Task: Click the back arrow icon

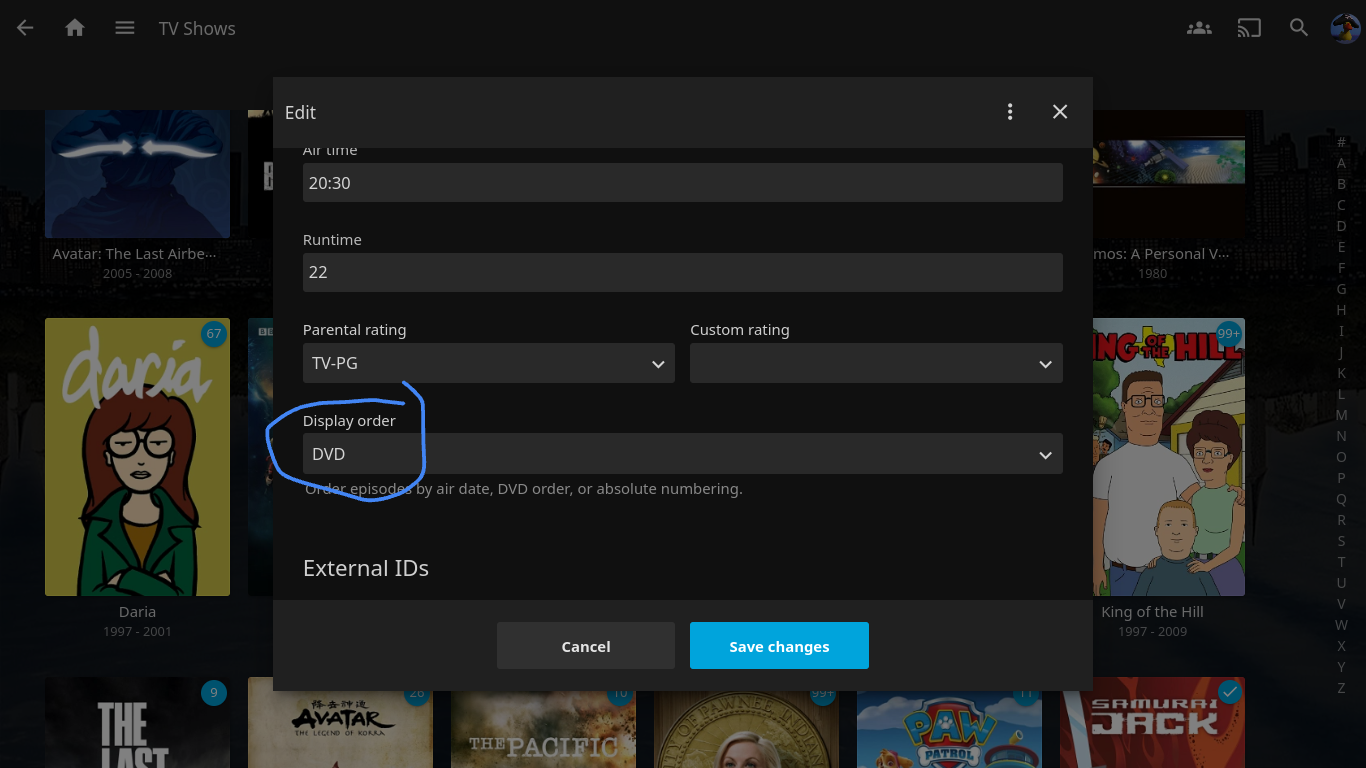Action: pyautogui.click(x=26, y=28)
